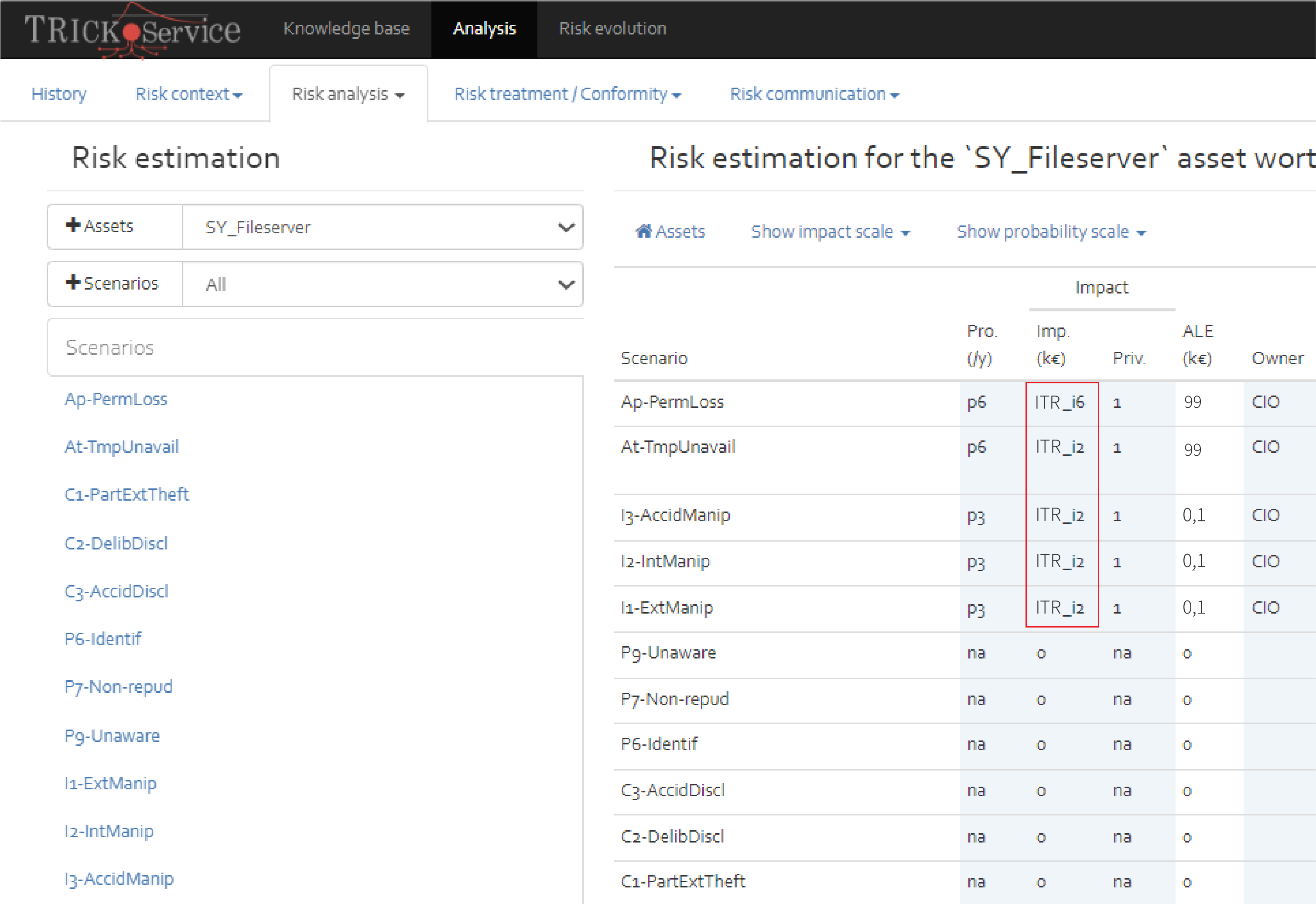Switch to Knowledge base section
This screenshot has width=1316, height=904.
(346, 28)
